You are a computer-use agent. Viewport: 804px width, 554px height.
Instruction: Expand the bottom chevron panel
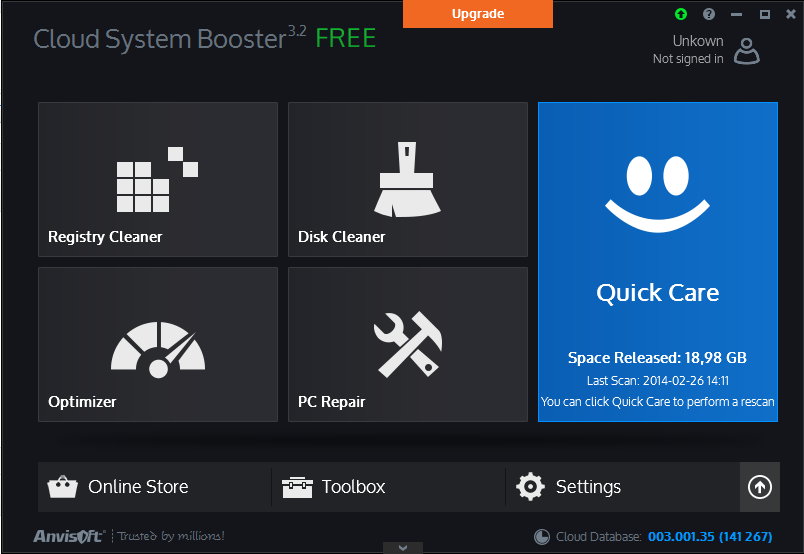tap(403, 548)
